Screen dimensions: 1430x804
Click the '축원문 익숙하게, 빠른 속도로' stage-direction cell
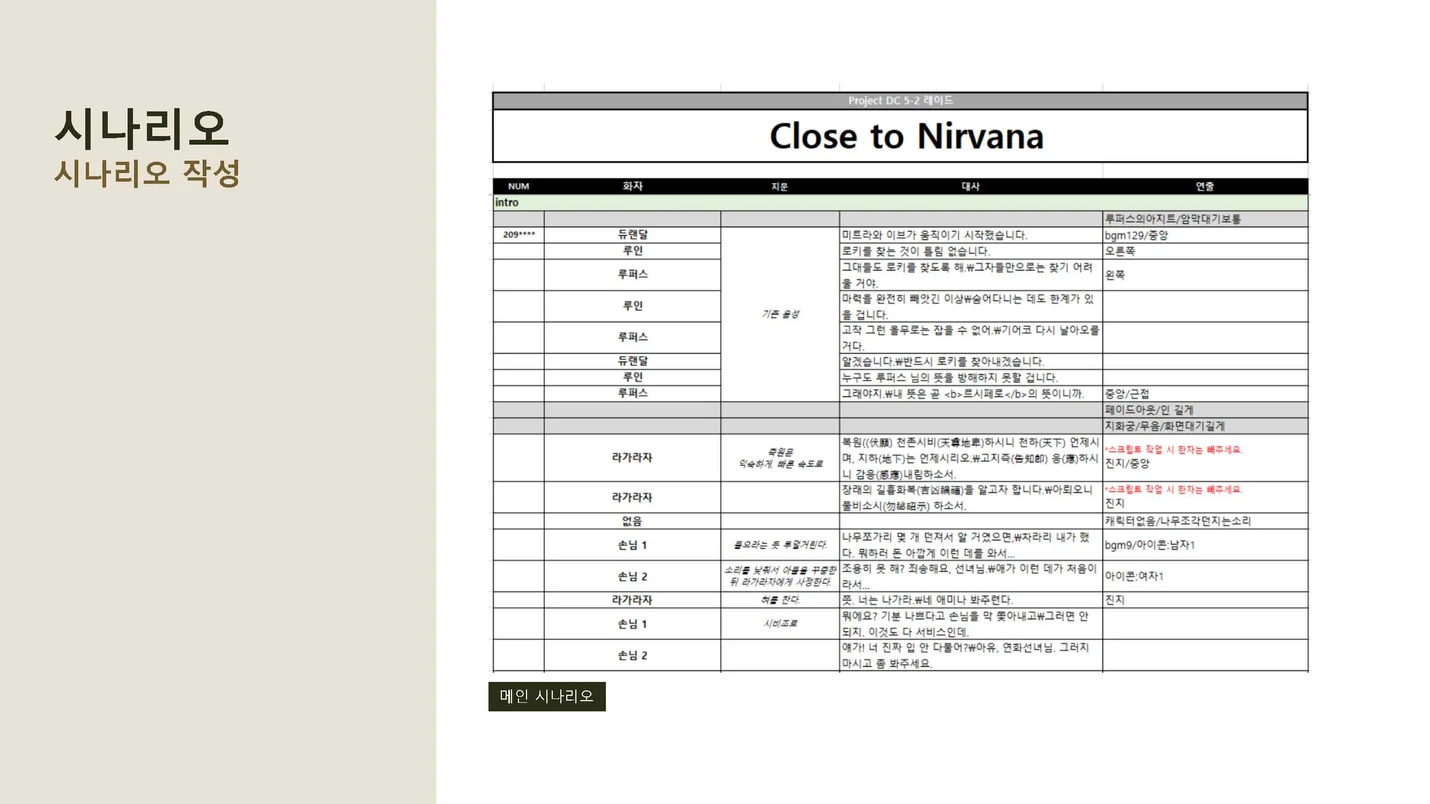[x=780, y=458]
